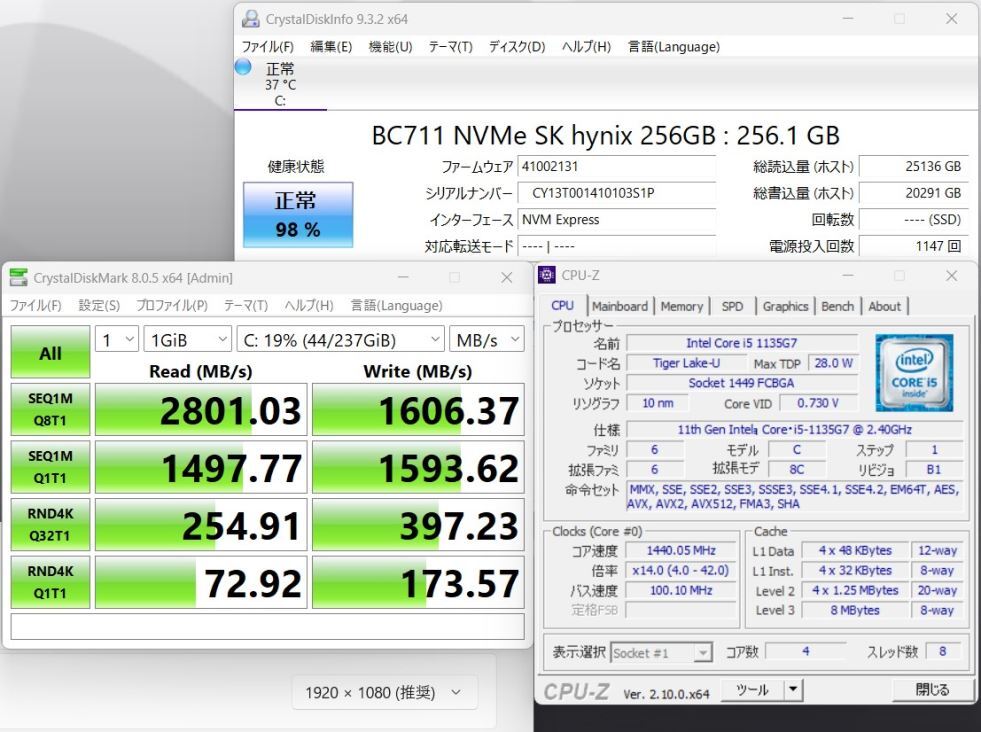Open 設定(S) menu in CrystalDiskMark

(99, 305)
